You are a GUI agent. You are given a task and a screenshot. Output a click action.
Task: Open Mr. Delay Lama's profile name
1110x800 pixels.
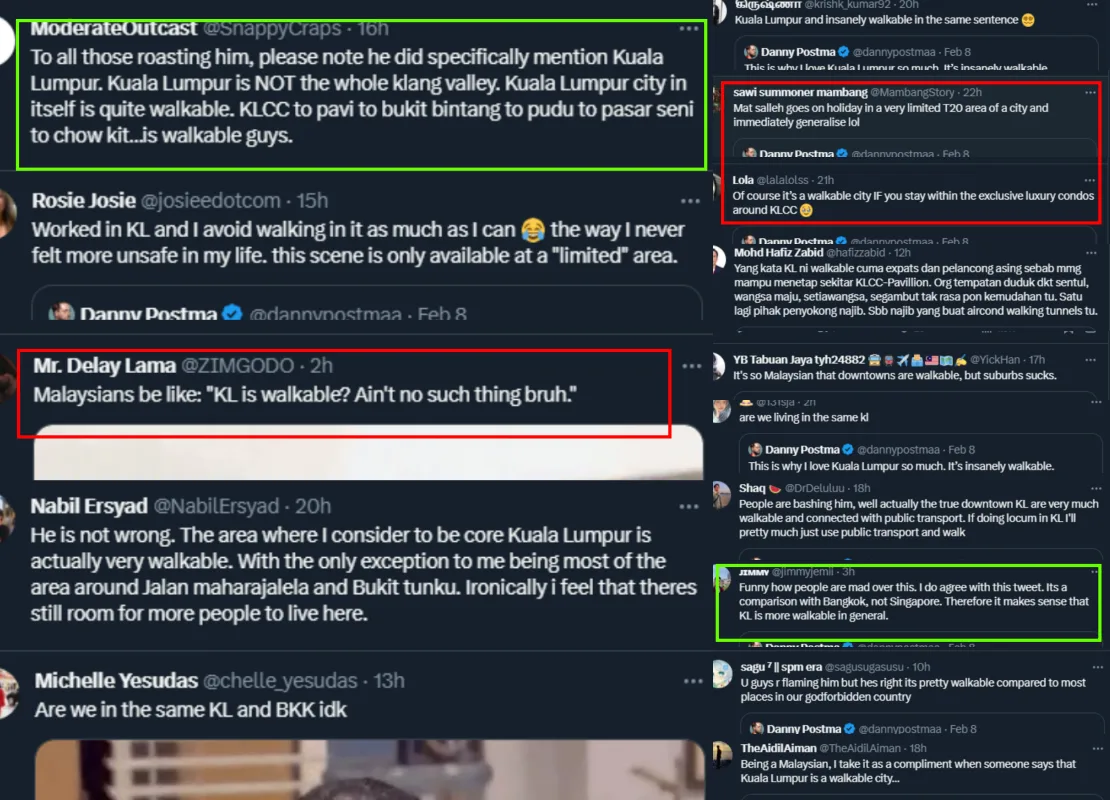104,365
